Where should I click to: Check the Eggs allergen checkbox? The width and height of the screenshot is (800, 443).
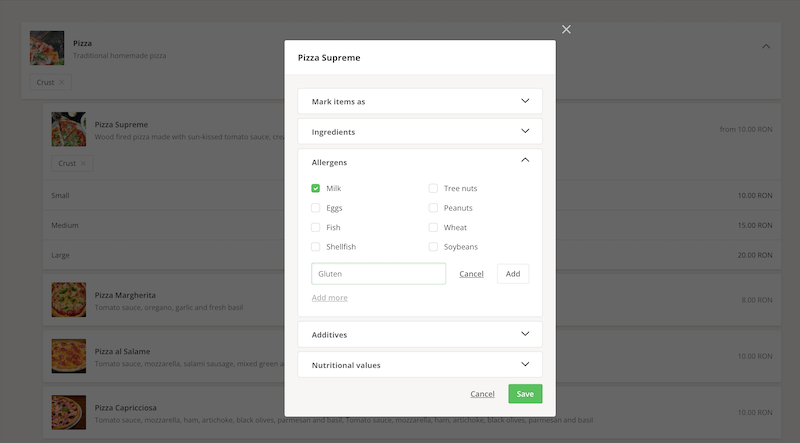click(x=316, y=208)
